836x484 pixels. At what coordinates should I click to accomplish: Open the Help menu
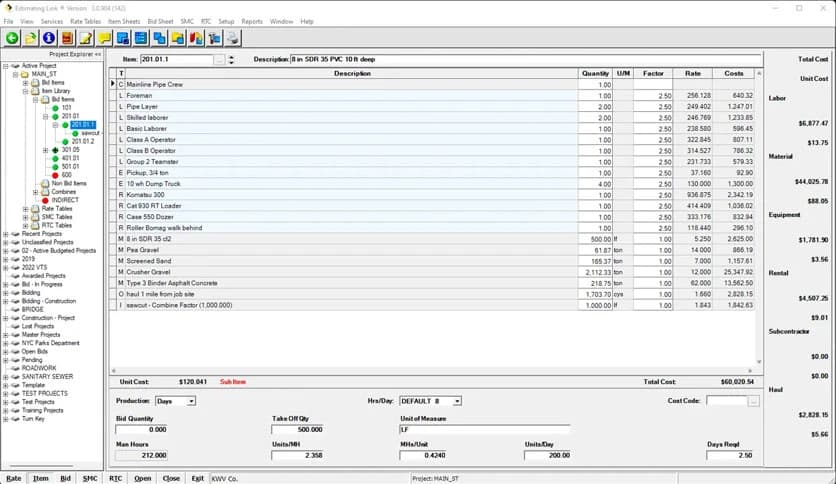pos(307,21)
